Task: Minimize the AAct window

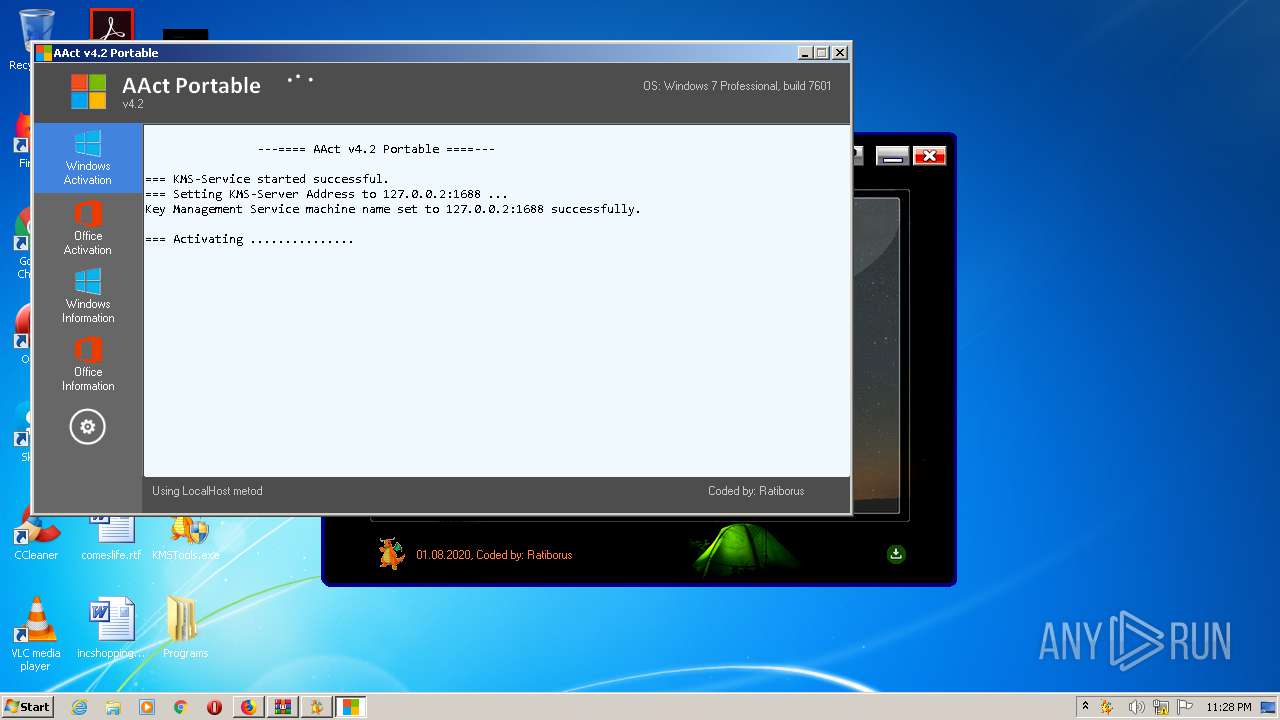Action: pyautogui.click(x=806, y=53)
